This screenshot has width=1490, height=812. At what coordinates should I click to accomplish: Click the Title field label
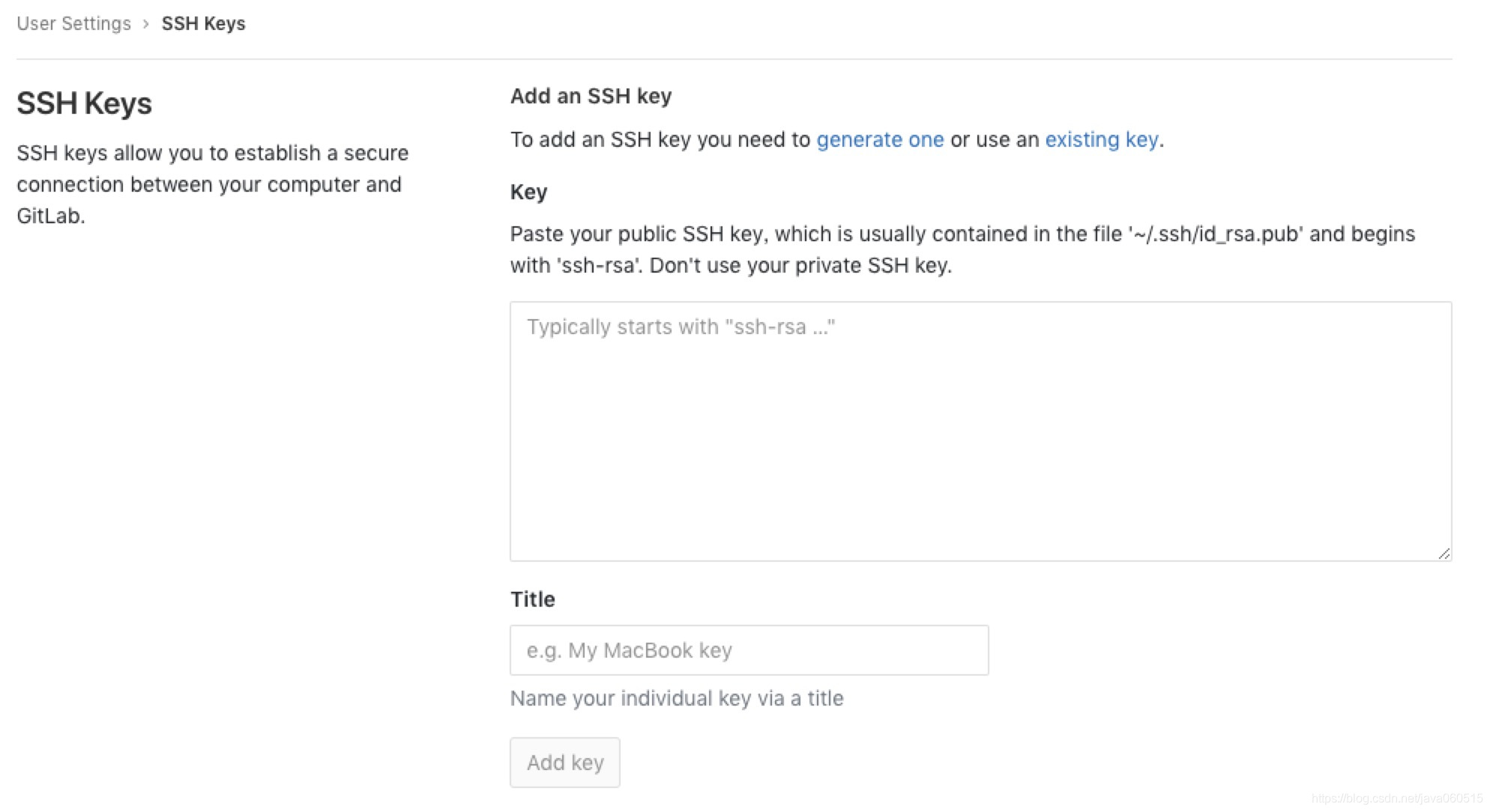click(x=532, y=599)
